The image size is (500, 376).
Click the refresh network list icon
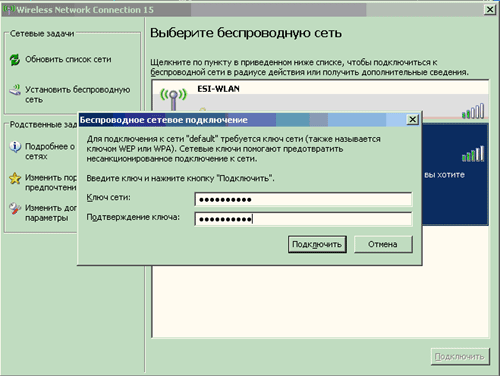pyautogui.click(x=15, y=60)
